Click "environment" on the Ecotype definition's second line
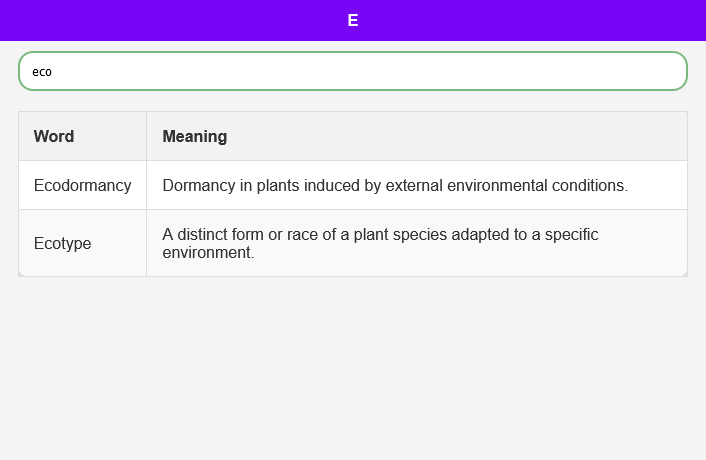The height and width of the screenshot is (460, 706). pyautogui.click(x=206, y=253)
